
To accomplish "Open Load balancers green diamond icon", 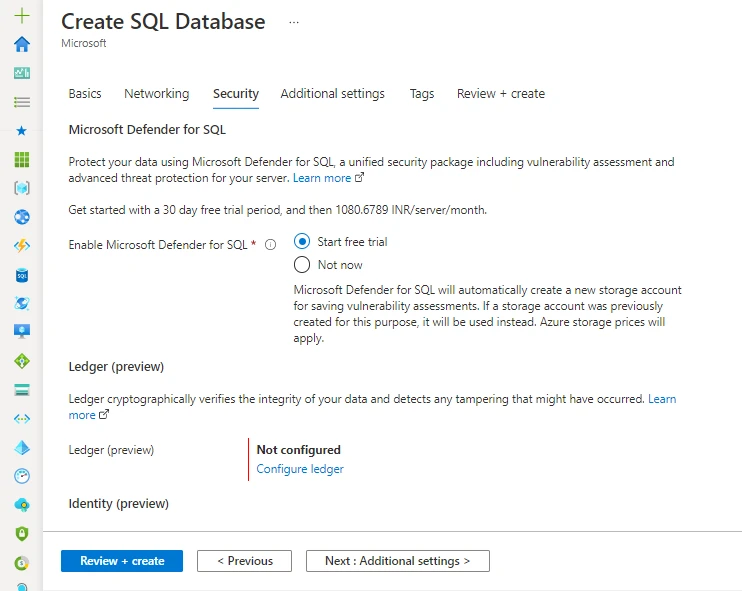I will point(22,361).
